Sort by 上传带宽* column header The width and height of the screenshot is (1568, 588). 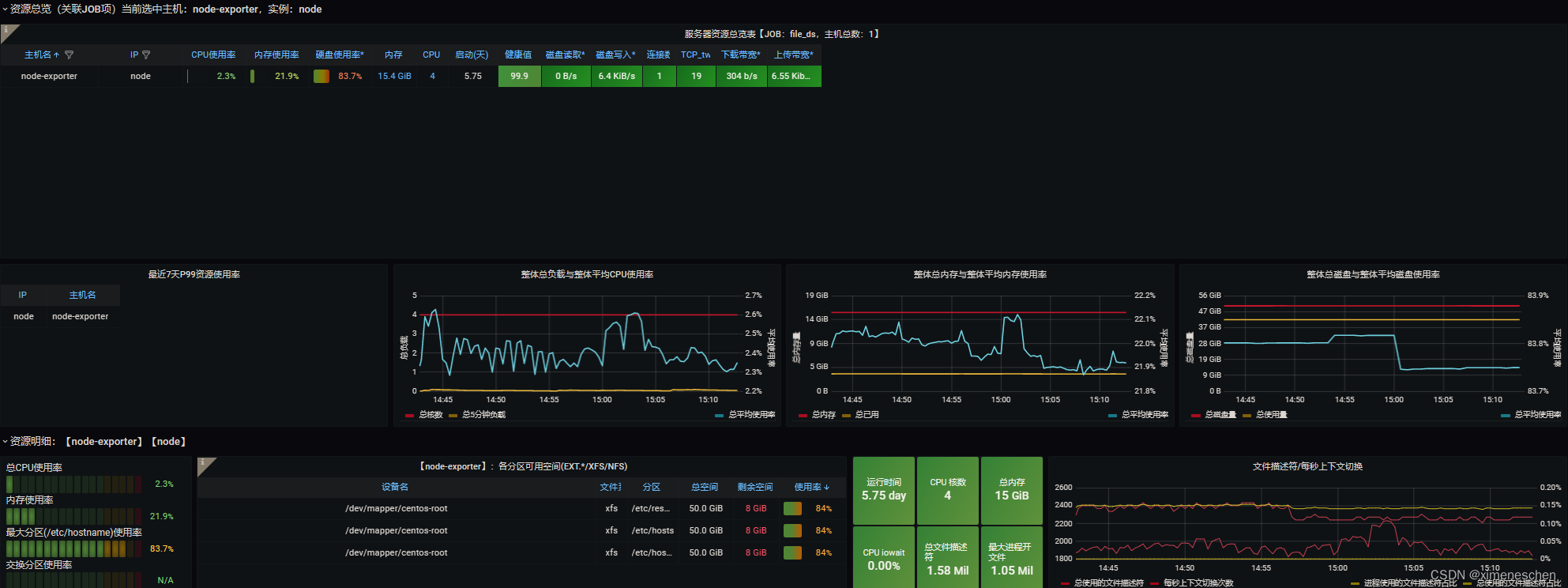pos(793,55)
